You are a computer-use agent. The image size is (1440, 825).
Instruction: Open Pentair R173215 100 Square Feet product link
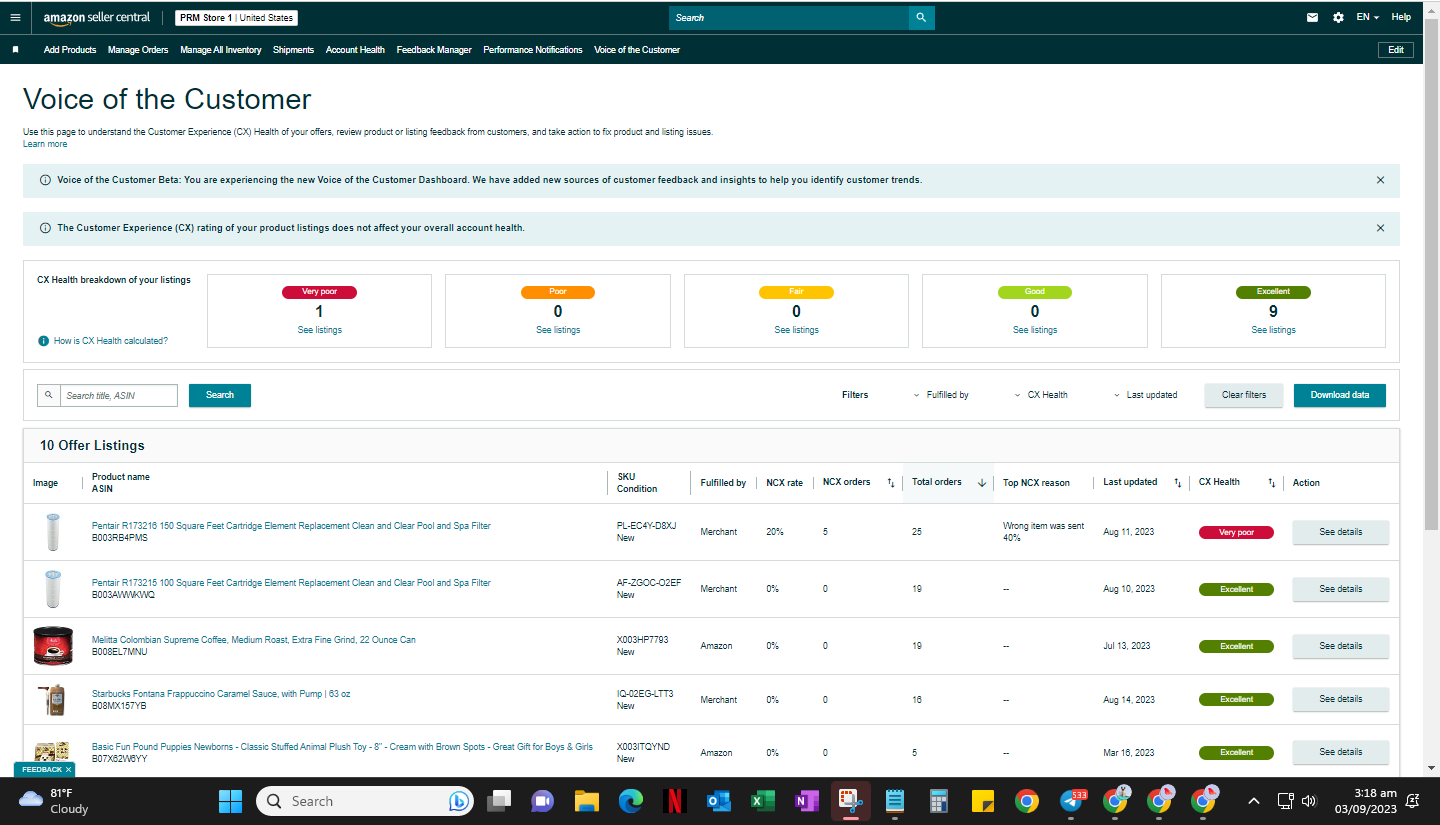[x=291, y=583]
